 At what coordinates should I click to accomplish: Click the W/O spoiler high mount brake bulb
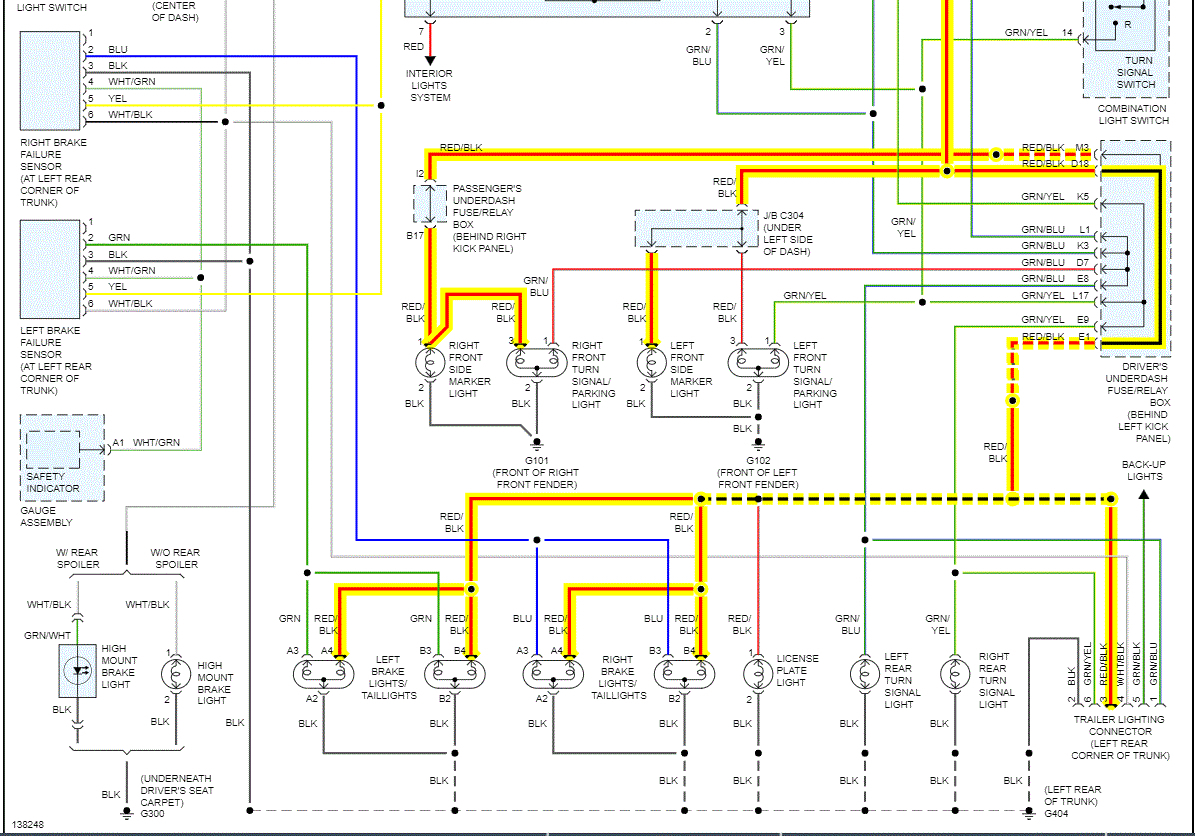[176, 674]
